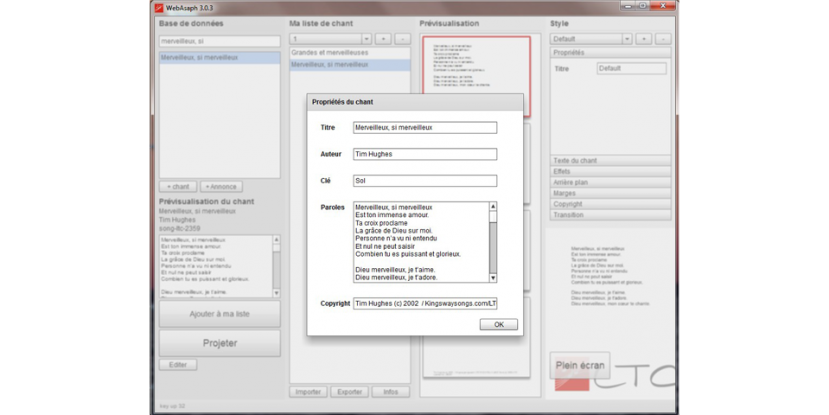The height and width of the screenshot is (415, 829).
Task: Expand the Transition section
Action: (610, 215)
